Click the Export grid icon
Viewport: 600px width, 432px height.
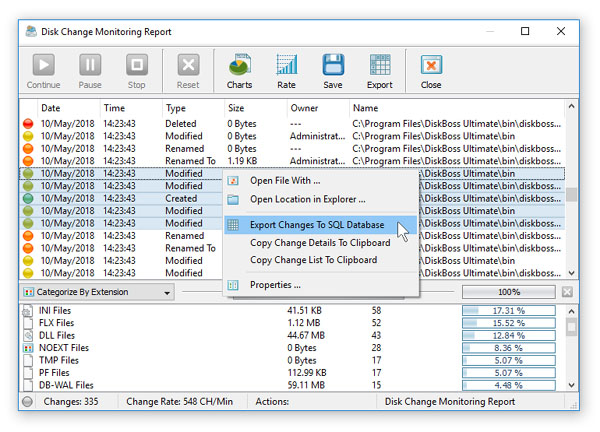[380, 65]
